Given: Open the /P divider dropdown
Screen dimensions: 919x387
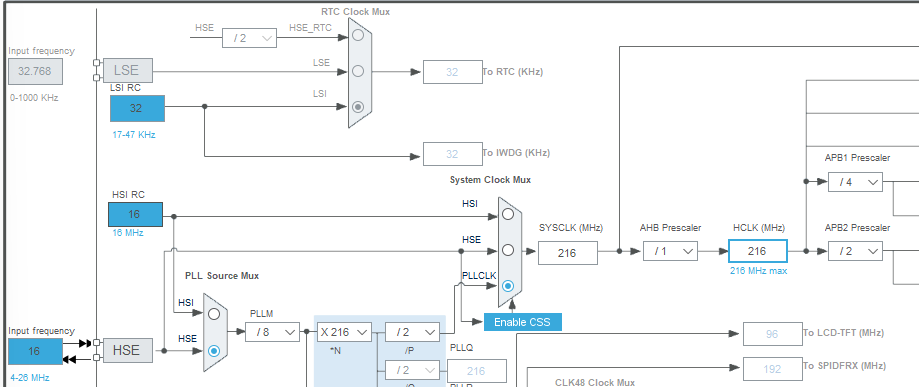Looking at the screenshot, I should pyautogui.click(x=412, y=332).
